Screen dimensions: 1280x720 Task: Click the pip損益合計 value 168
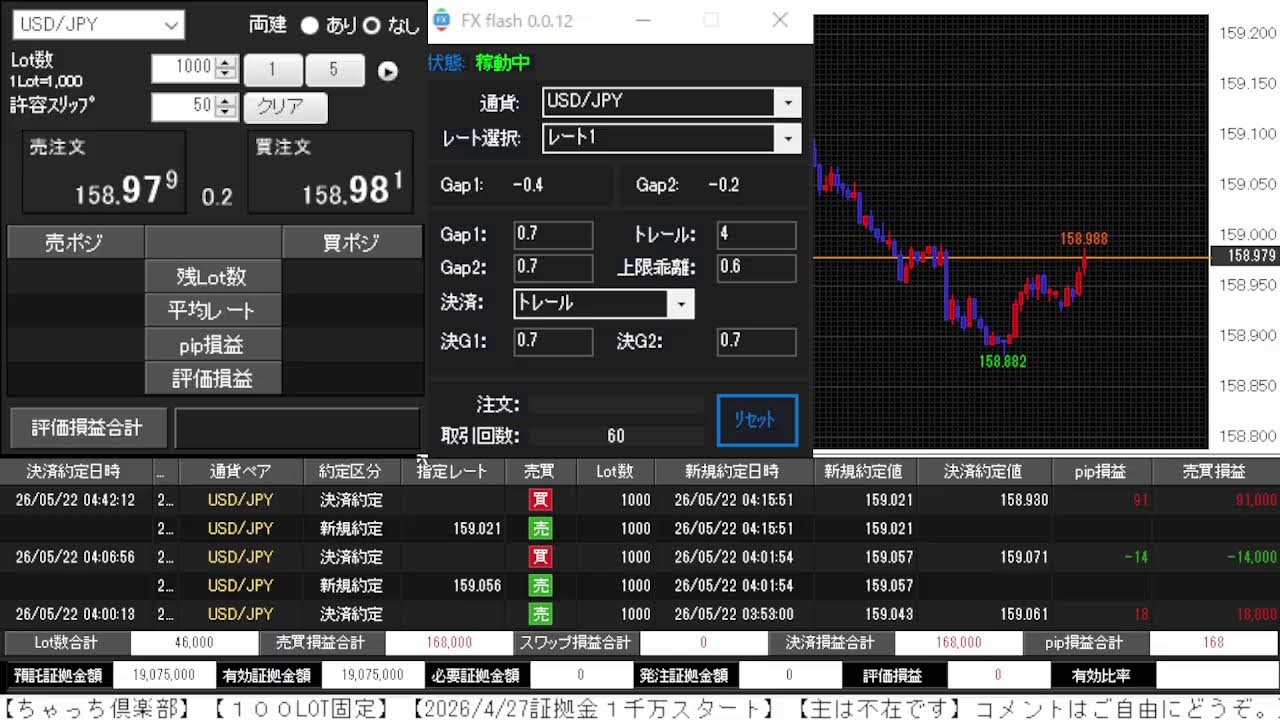click(1214, 643)
